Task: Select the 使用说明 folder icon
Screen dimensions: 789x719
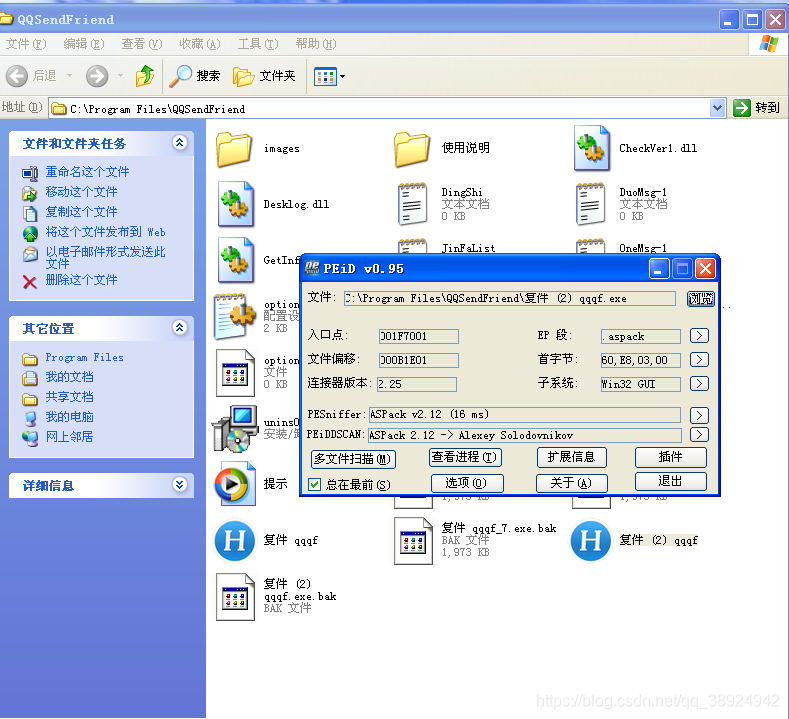Action: tap(412, 149)
